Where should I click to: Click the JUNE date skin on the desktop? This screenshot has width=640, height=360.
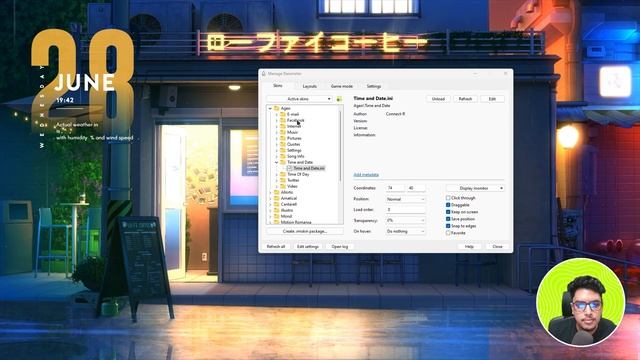click(84, 83)
